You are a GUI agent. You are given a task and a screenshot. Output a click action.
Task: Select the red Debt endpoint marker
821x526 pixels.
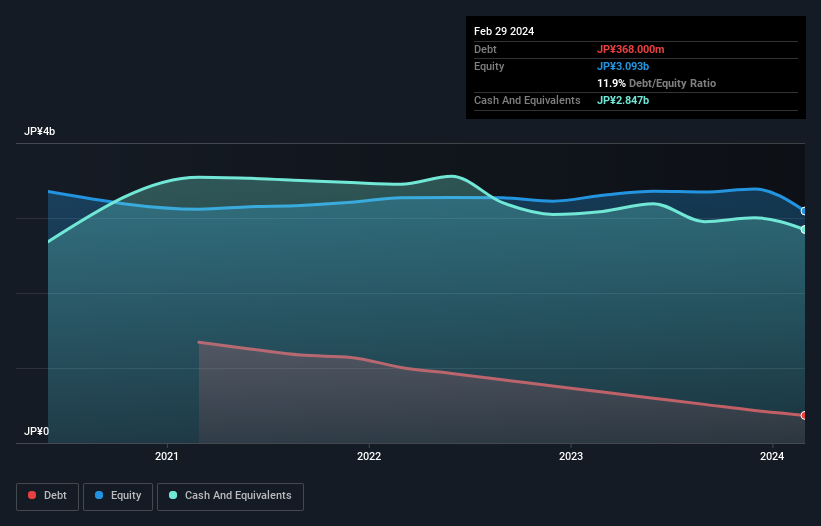click(804, 415)
